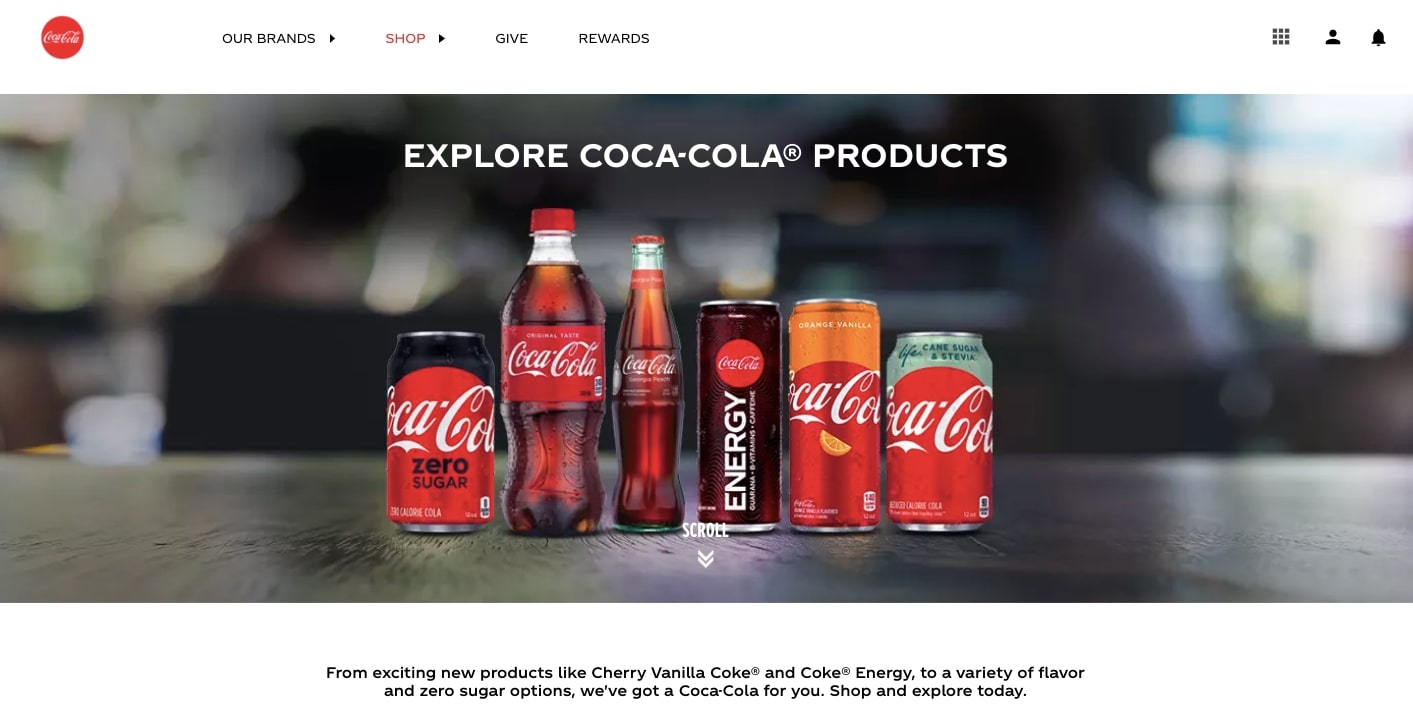Image resolution: width=1413 pixels, height=709 pixels.
Task: Open notifications bell icon
Action: pyautogui.click(x=1378, y=37)
